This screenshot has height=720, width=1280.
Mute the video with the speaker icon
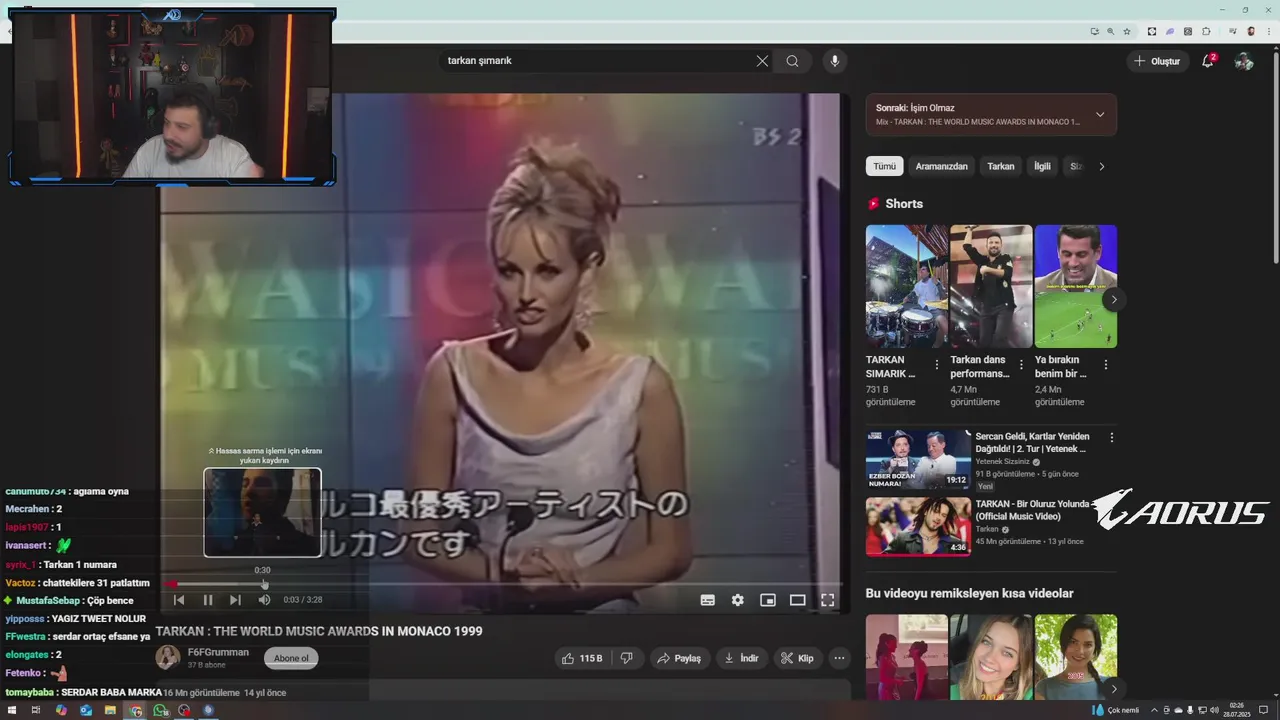point(264,600)
